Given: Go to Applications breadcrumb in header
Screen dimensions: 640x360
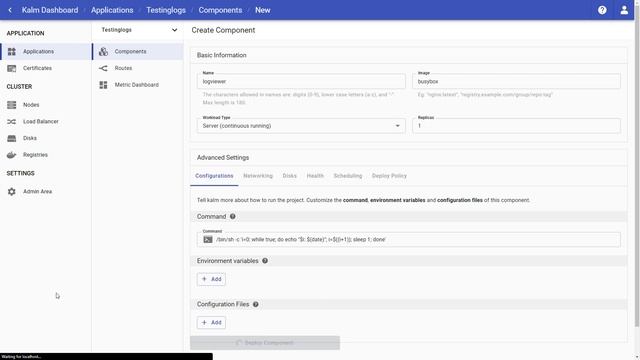Looking at the screenshot, I should point(112,10).
